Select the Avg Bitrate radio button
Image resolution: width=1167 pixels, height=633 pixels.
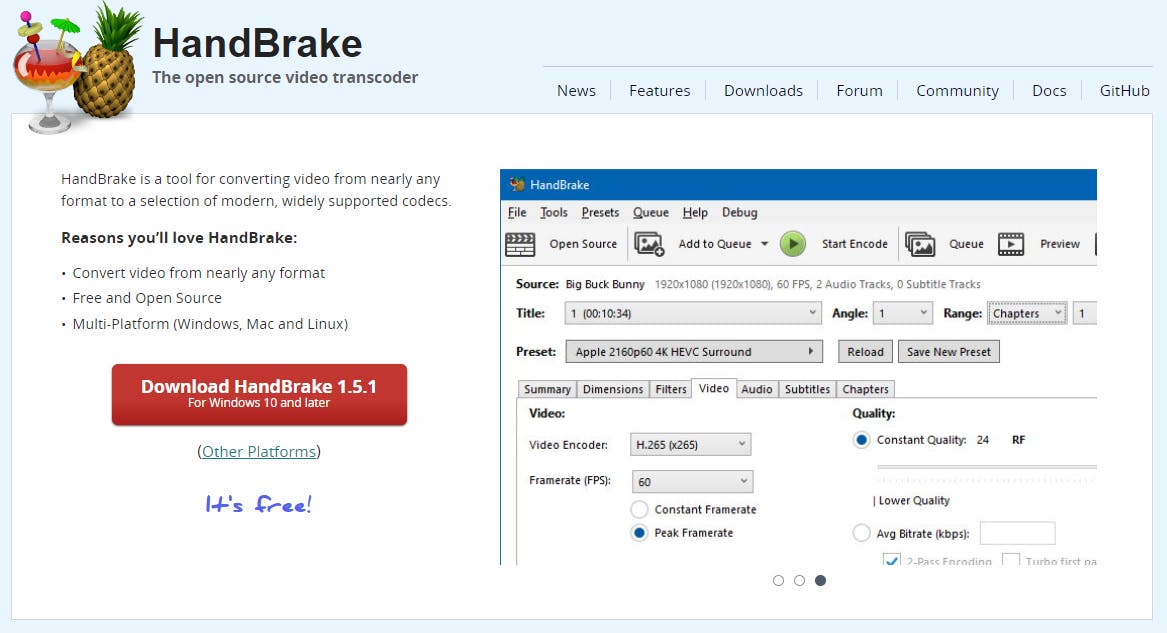tap(861, 533)
